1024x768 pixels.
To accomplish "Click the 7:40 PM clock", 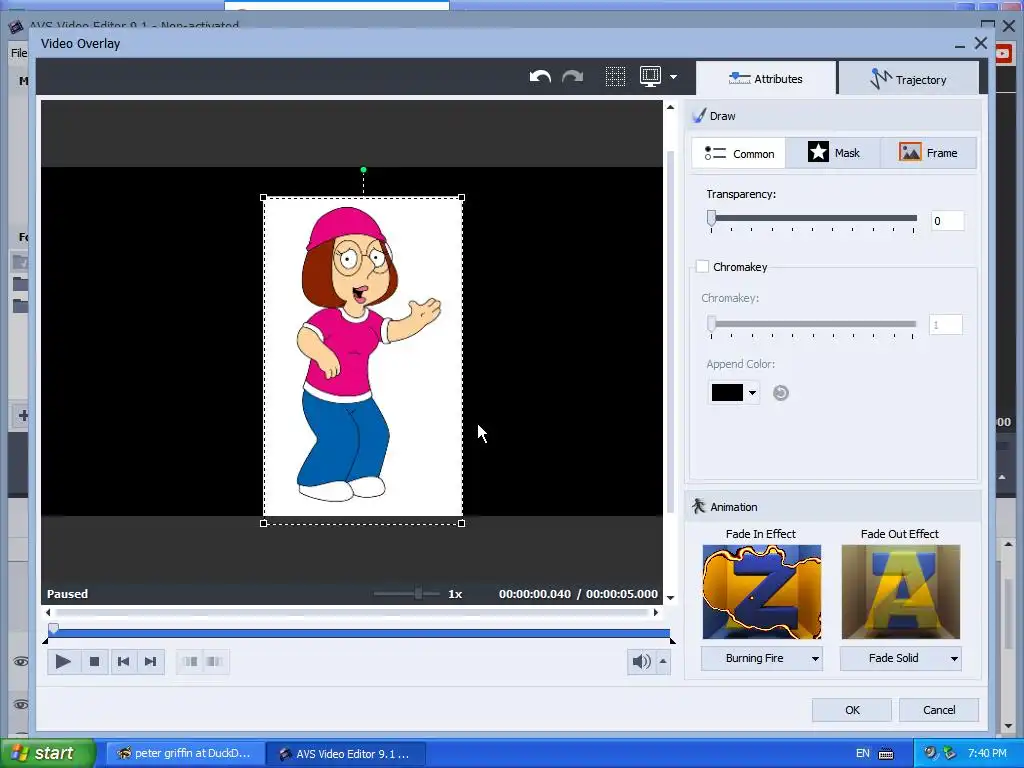I will coord(987,753).
